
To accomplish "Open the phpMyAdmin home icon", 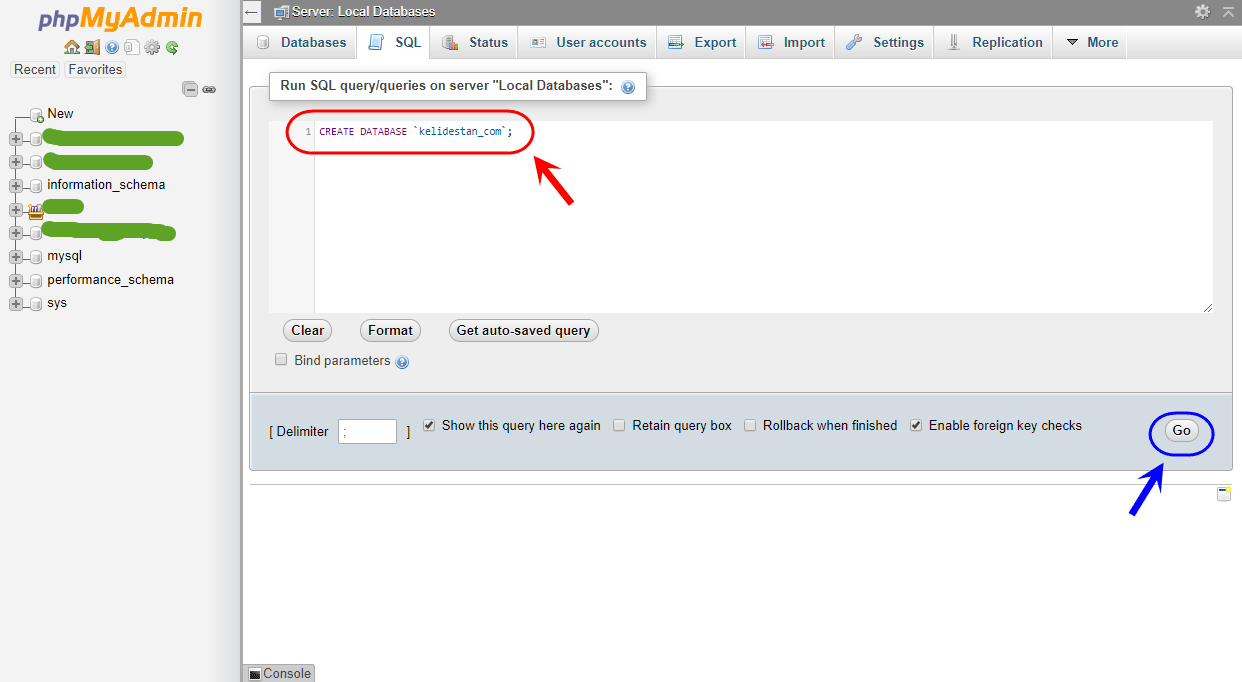I will [x=71, y=47].
